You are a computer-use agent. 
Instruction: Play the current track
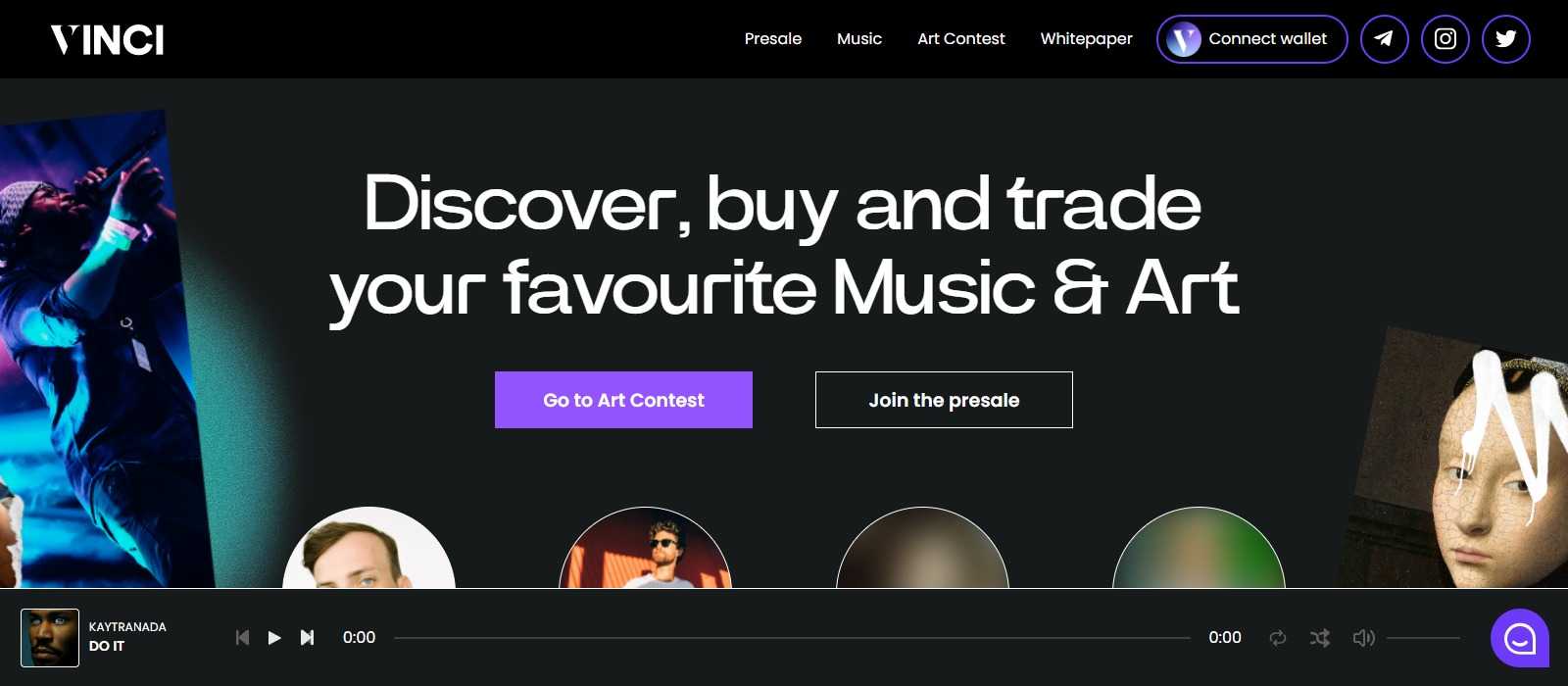tap(274, 638)
